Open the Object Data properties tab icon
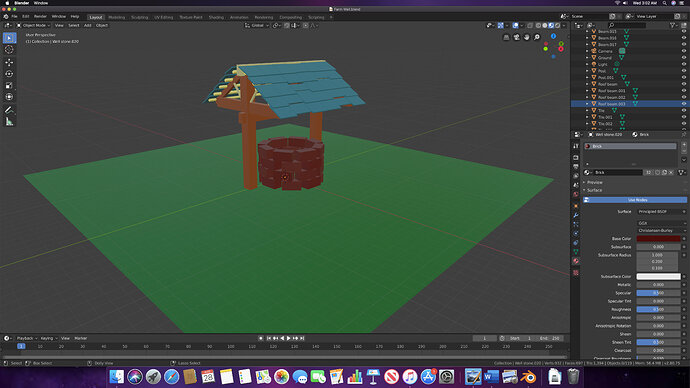Screen dimensions: 690x388 (576, 252)
